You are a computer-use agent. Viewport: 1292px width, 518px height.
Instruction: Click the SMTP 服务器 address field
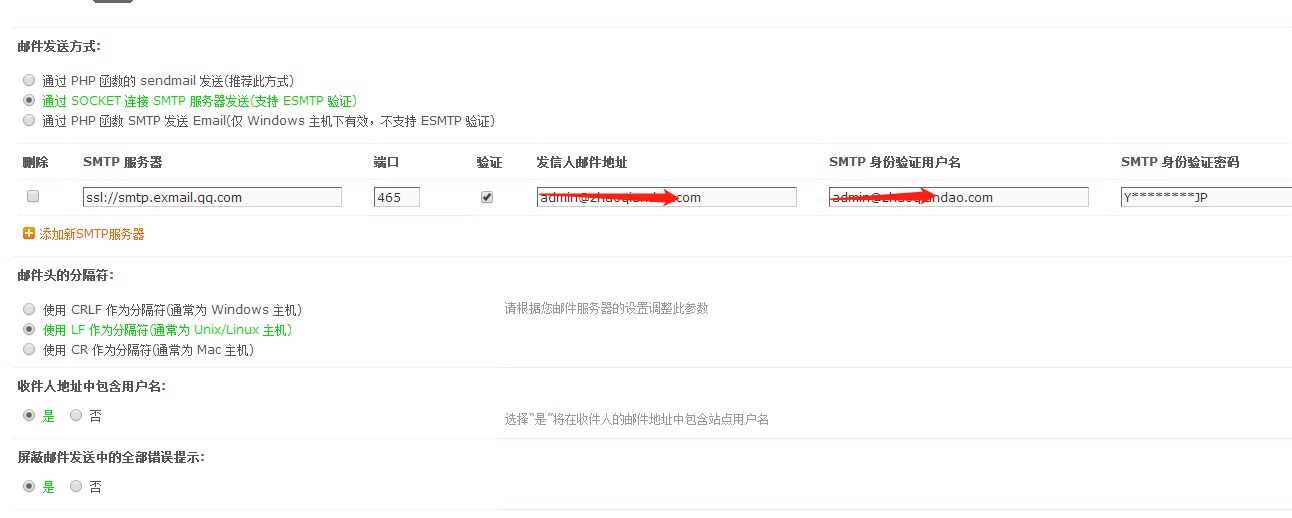click(x=212, y=197)
